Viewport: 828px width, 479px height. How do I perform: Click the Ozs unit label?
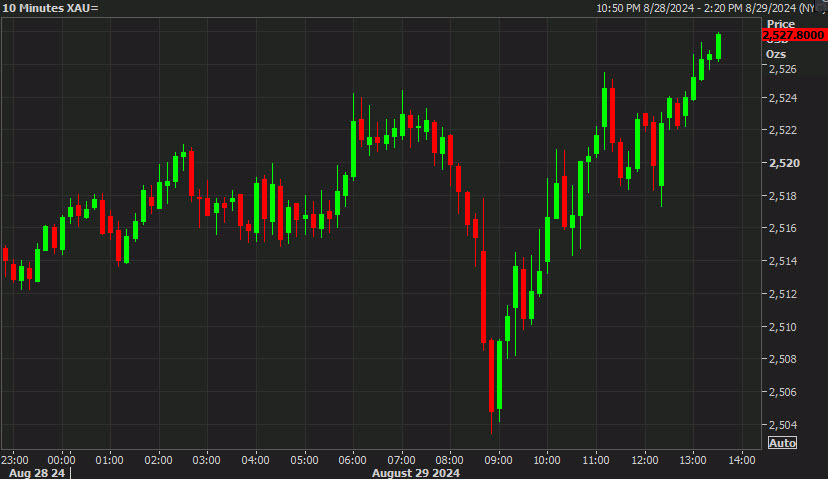tap(776, 54)
